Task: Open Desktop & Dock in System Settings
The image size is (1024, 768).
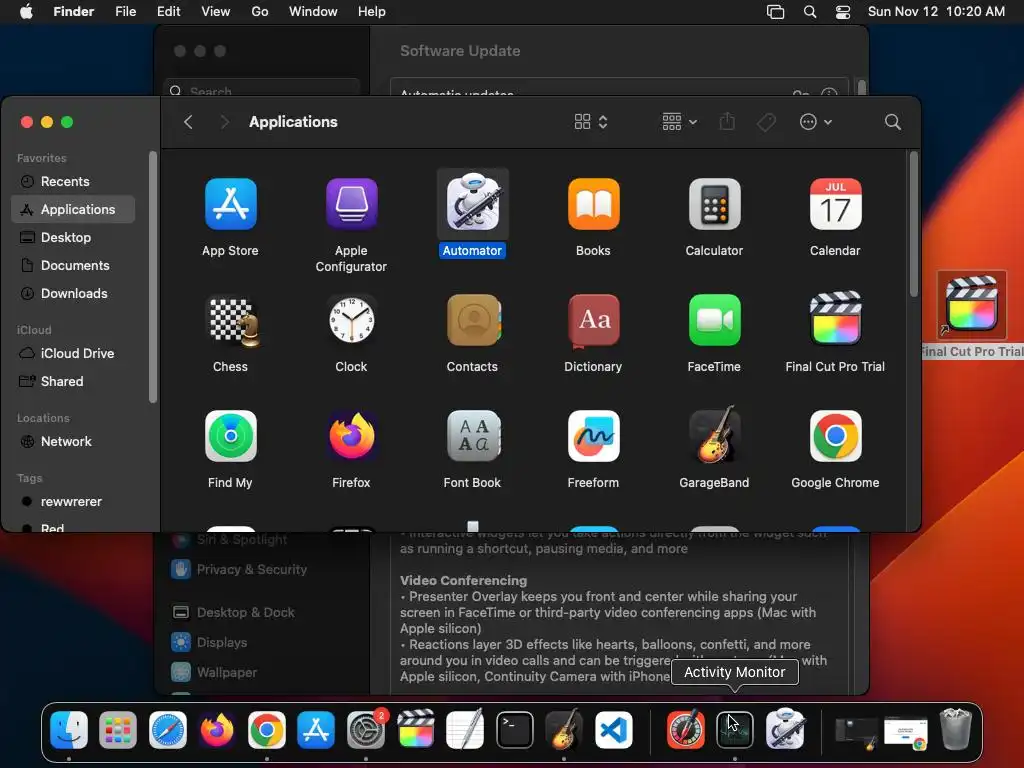Action: 233,613
